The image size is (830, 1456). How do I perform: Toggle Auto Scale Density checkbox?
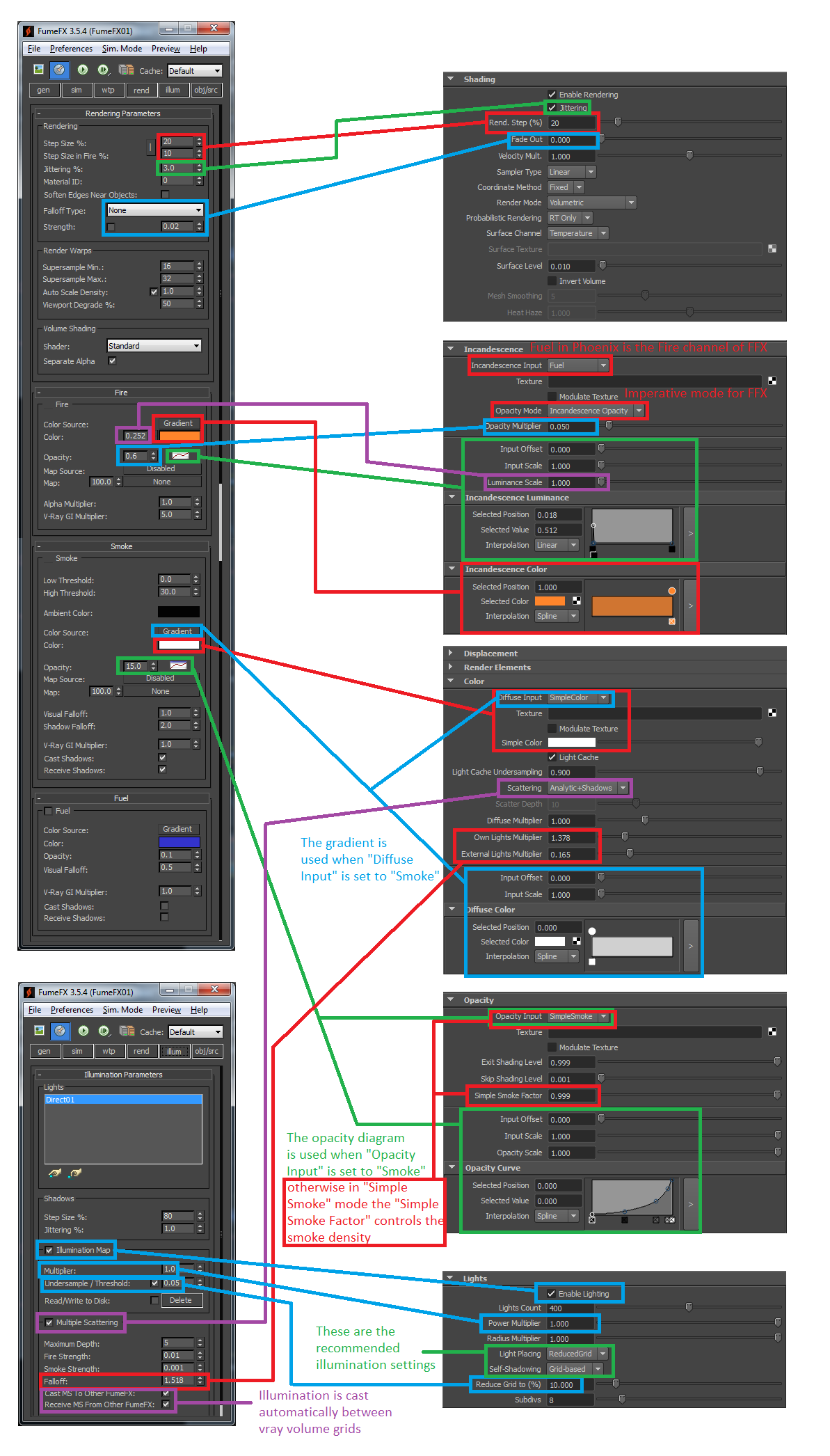(x=154, y=292)
